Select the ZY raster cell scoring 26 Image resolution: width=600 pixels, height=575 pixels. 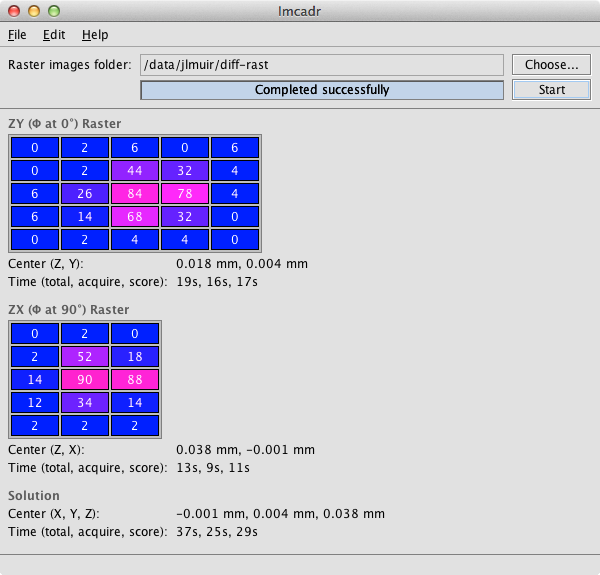coord(85,194)
